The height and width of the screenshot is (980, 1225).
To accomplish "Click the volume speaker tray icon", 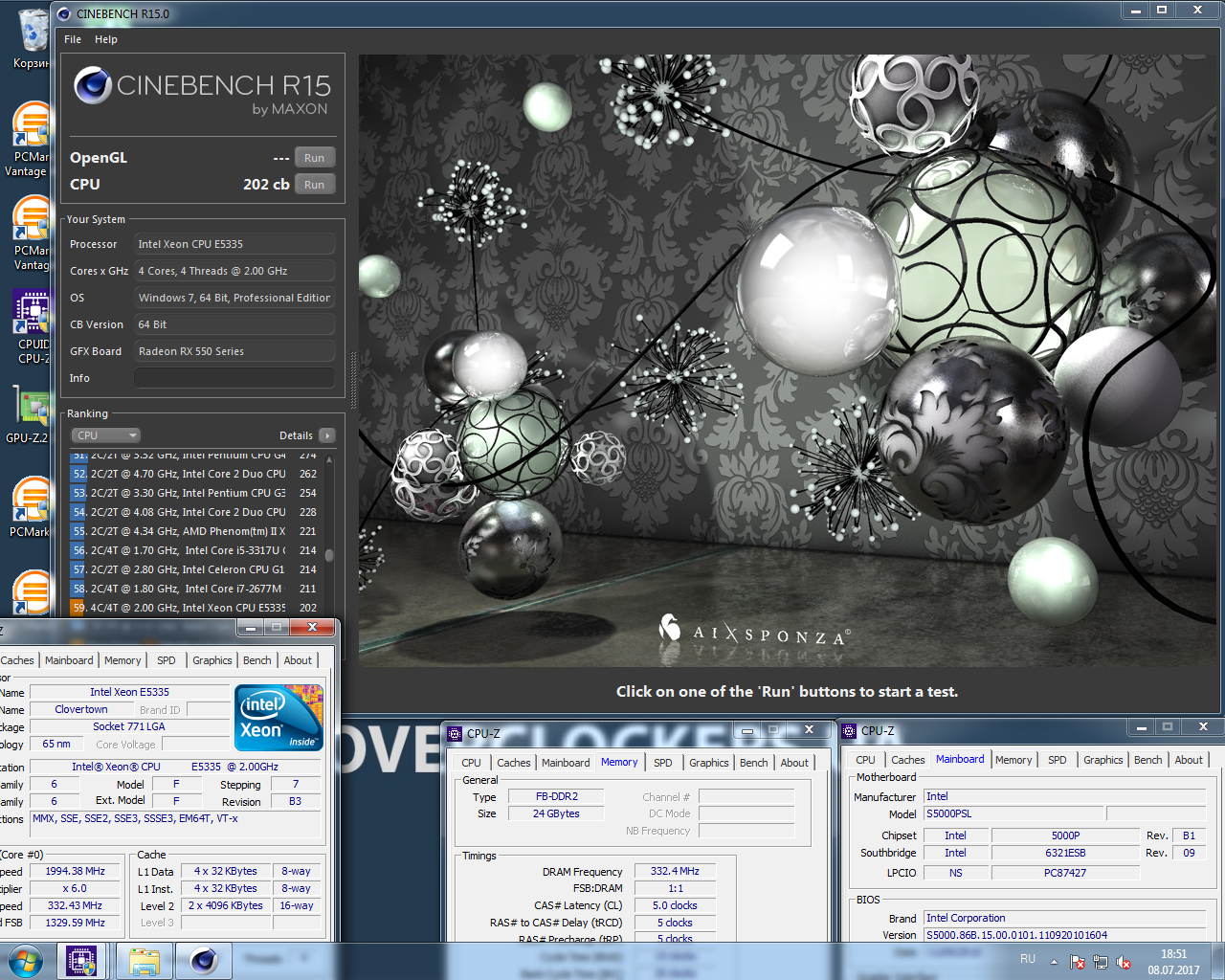I will (x=1124, y=962).
